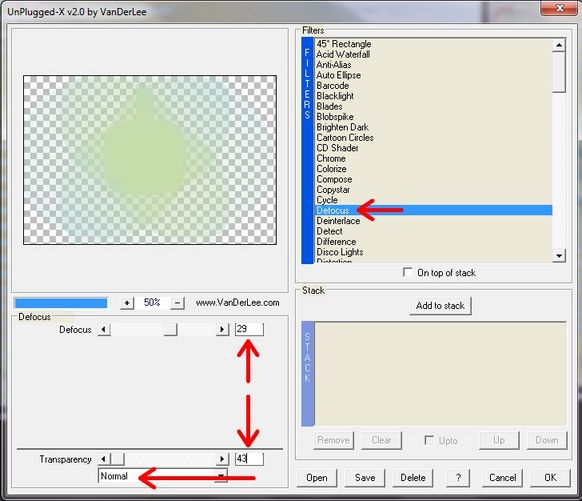Choose Disco Lights from filters list

pyautogui.click(x=433, y=252)
